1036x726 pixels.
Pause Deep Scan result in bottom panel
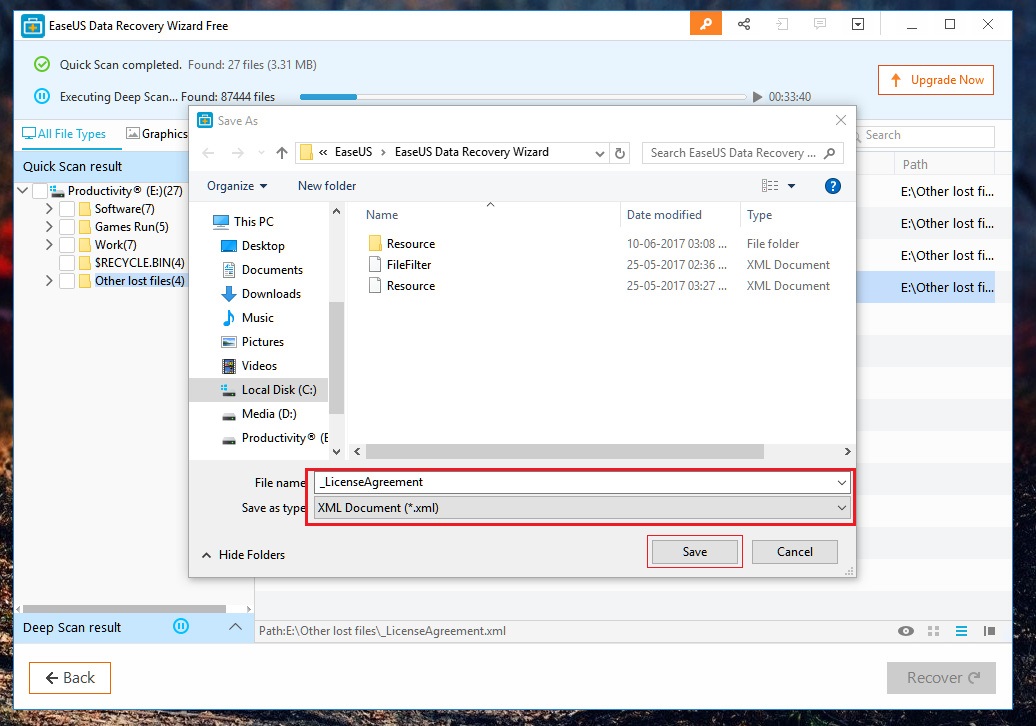[181, 626]
